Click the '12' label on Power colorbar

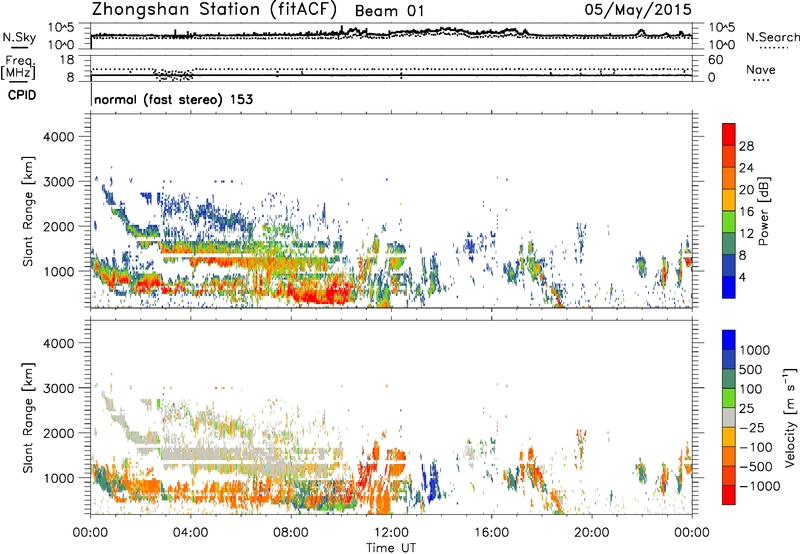[746, 234]
